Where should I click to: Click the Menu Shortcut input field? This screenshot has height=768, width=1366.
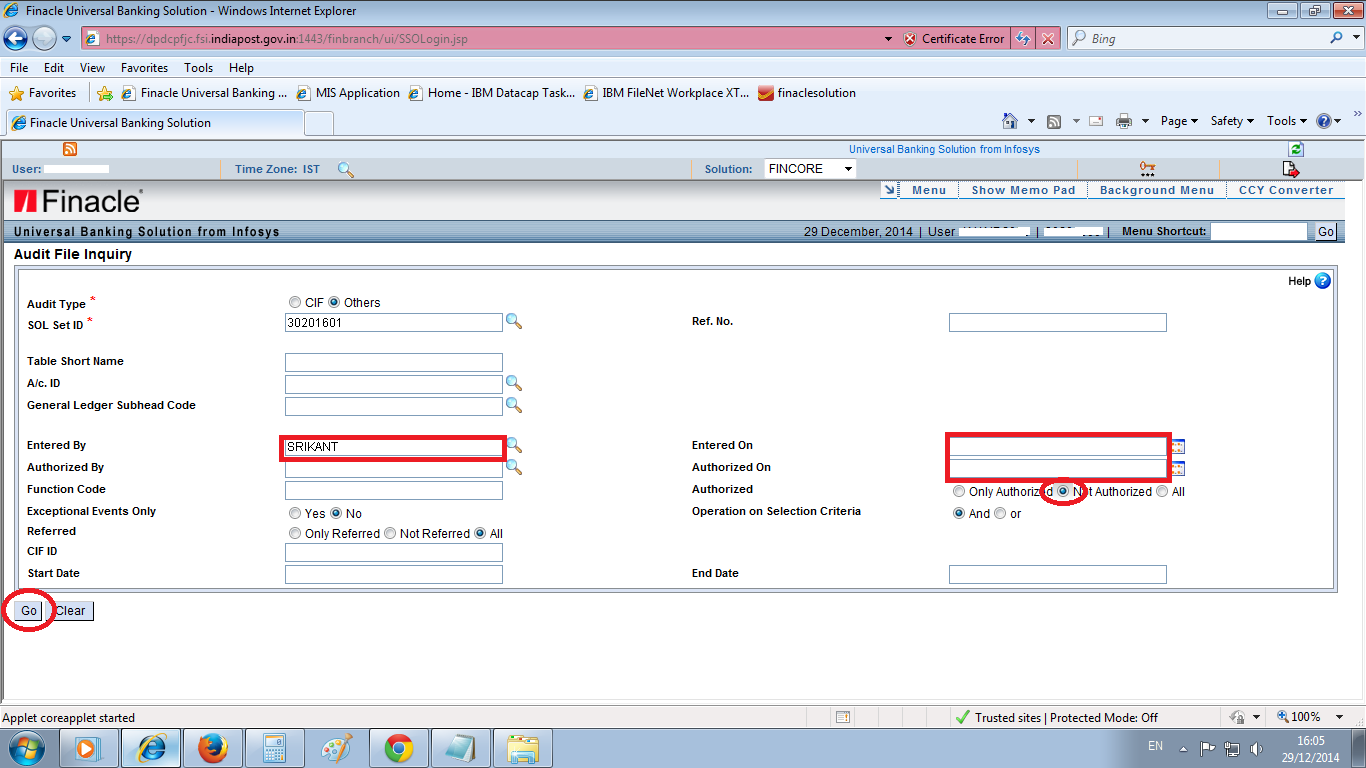(1259, 232)
